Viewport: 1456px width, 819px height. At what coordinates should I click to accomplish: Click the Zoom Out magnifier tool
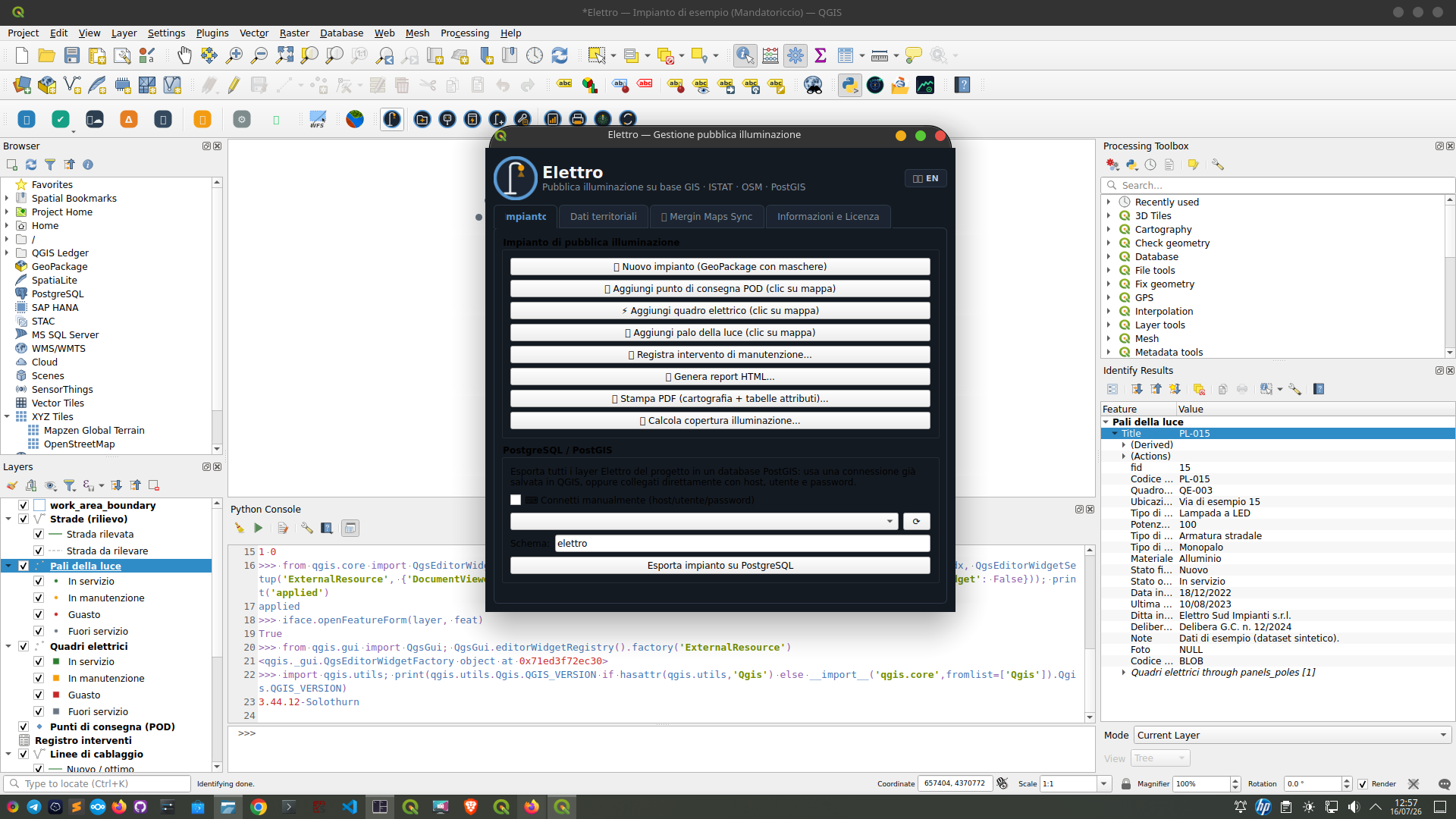point(259,55)
